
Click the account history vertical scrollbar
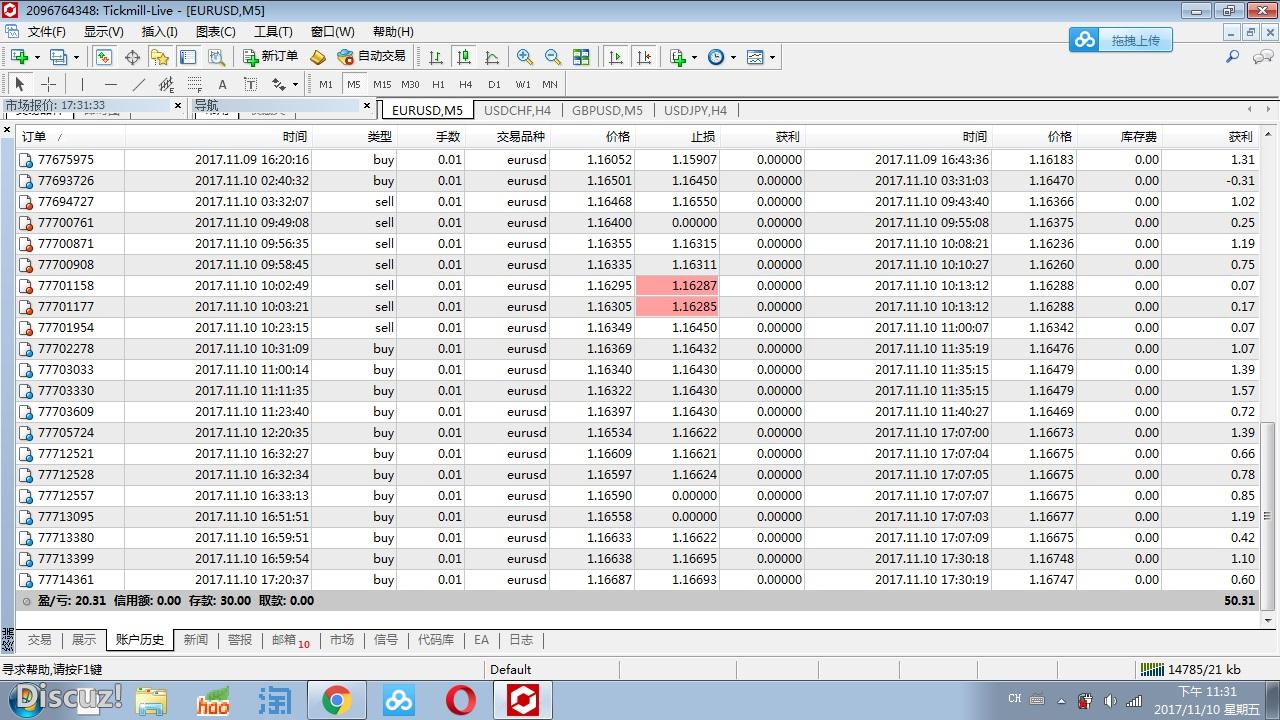1269,515
